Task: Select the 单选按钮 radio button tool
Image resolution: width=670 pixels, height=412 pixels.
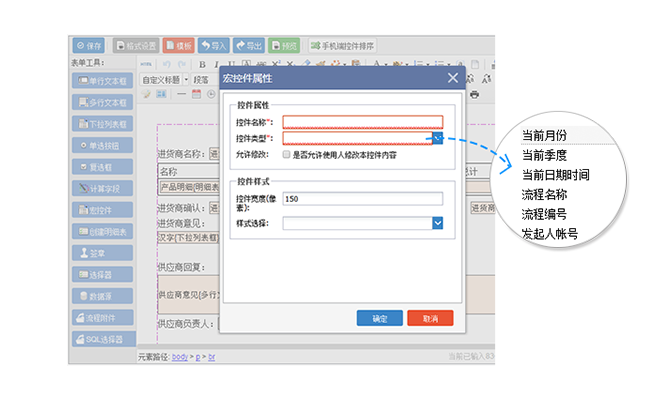Action: [x=103, y=145]
